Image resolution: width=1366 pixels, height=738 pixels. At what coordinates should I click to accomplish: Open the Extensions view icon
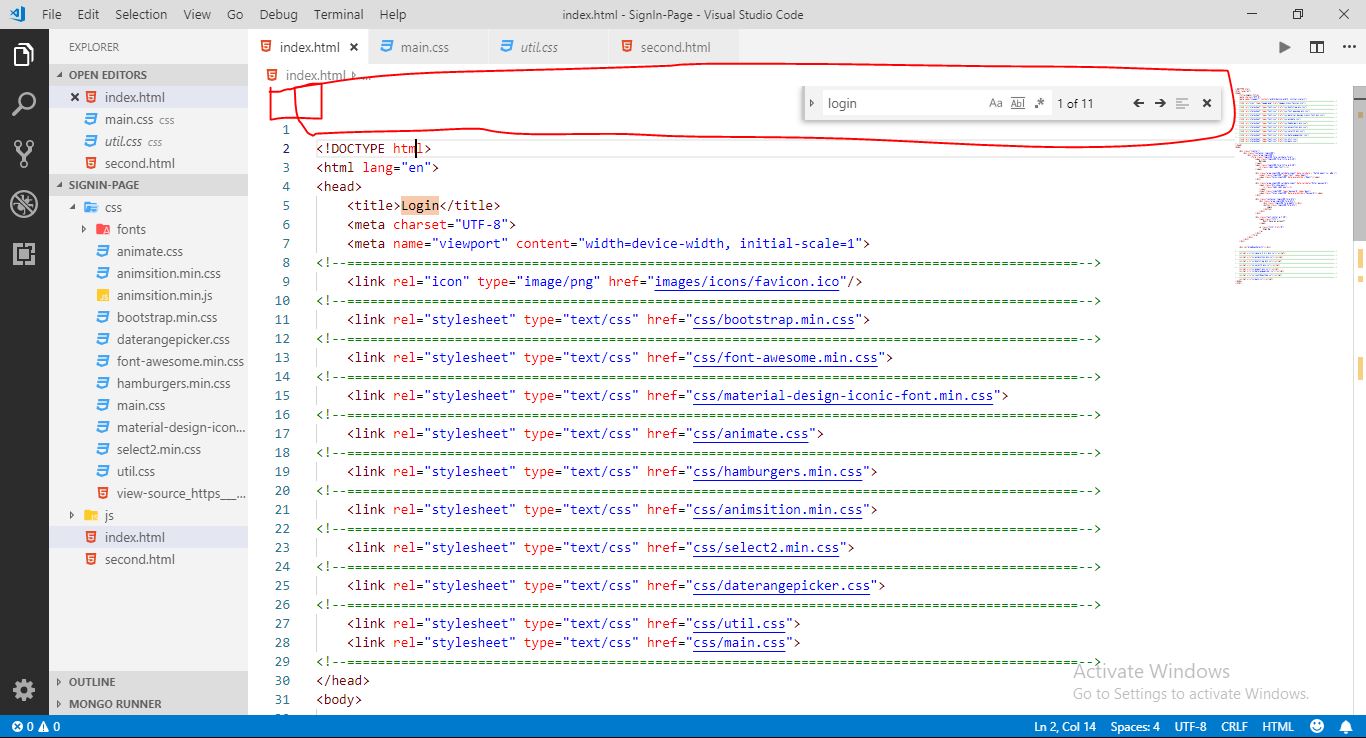pyautogui.click(x=24, y=254)
